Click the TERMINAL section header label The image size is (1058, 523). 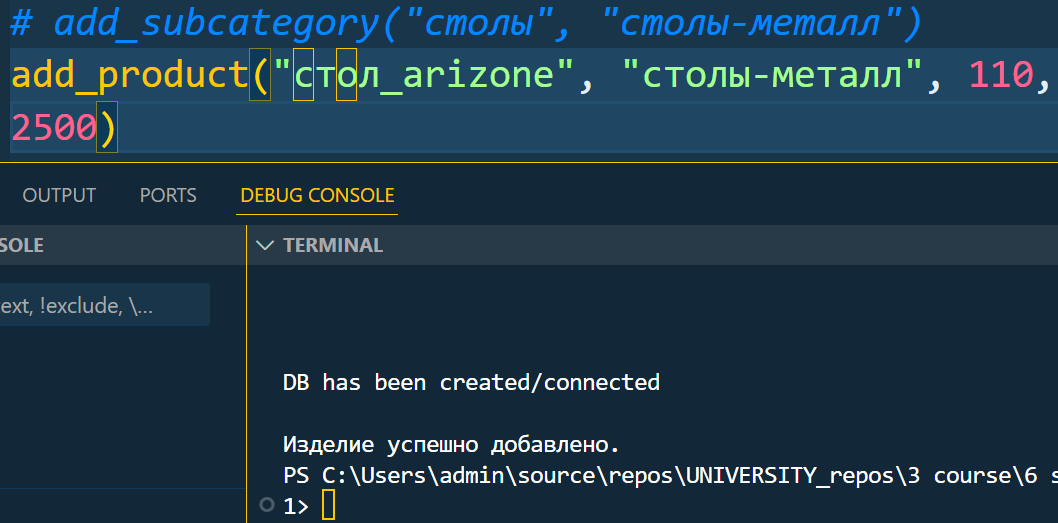333,245
